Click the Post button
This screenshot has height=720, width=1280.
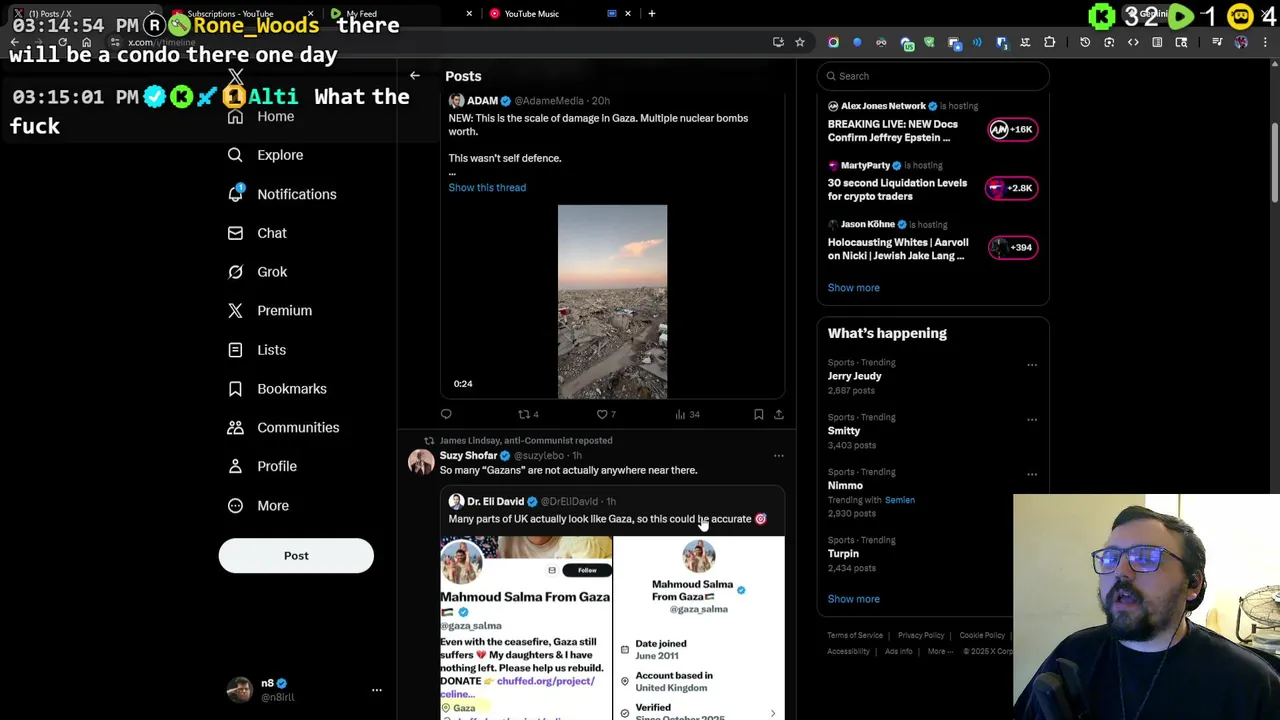tap(296, 556)
